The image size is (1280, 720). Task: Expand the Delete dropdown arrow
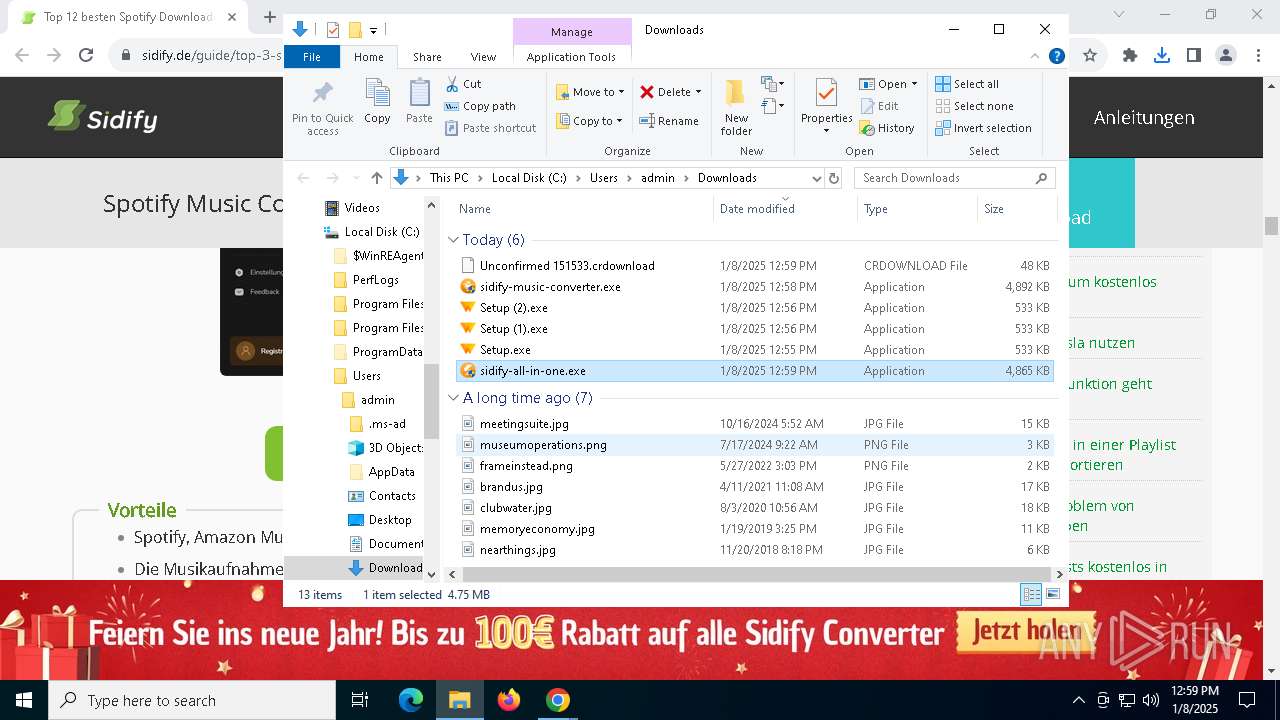698,92
